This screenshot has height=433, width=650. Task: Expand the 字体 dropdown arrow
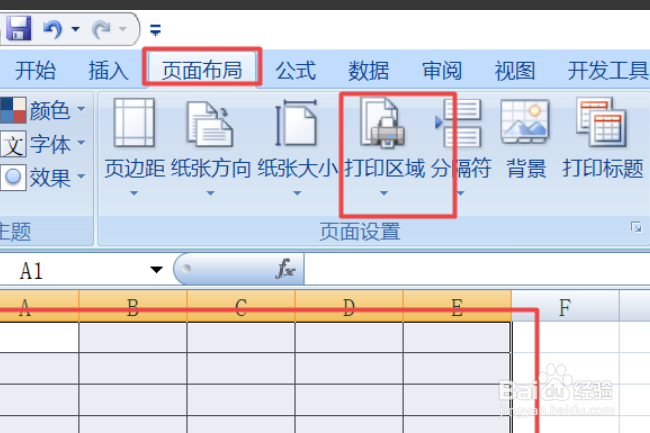coord(81,143)
